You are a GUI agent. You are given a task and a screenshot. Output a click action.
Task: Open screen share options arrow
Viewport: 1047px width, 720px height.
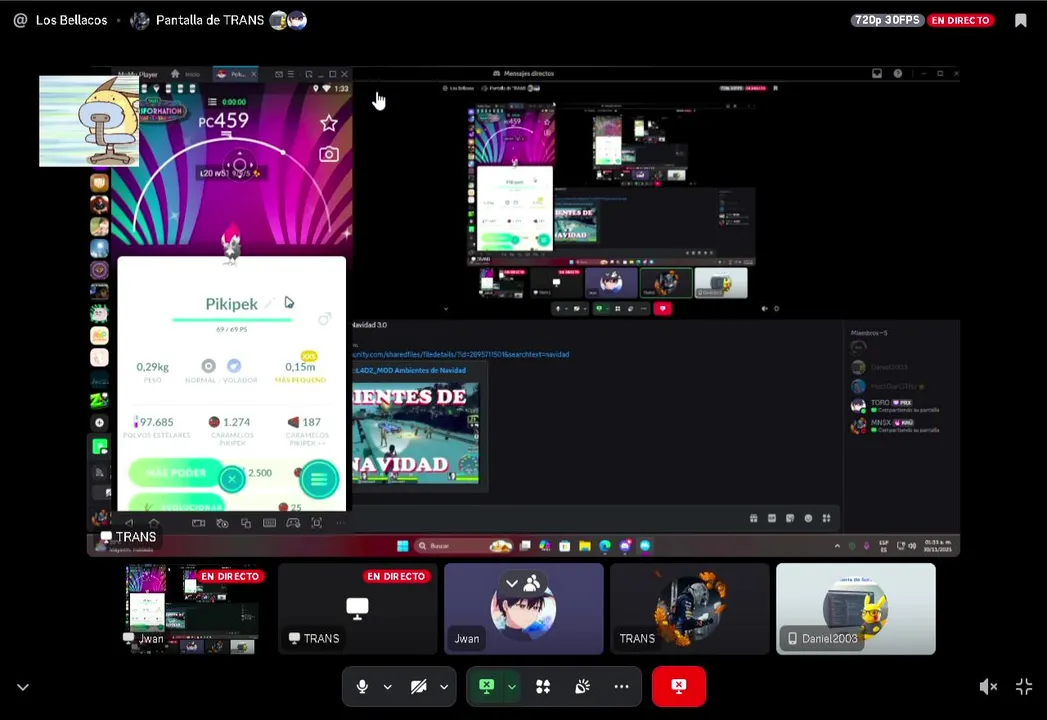coord(511,687)
